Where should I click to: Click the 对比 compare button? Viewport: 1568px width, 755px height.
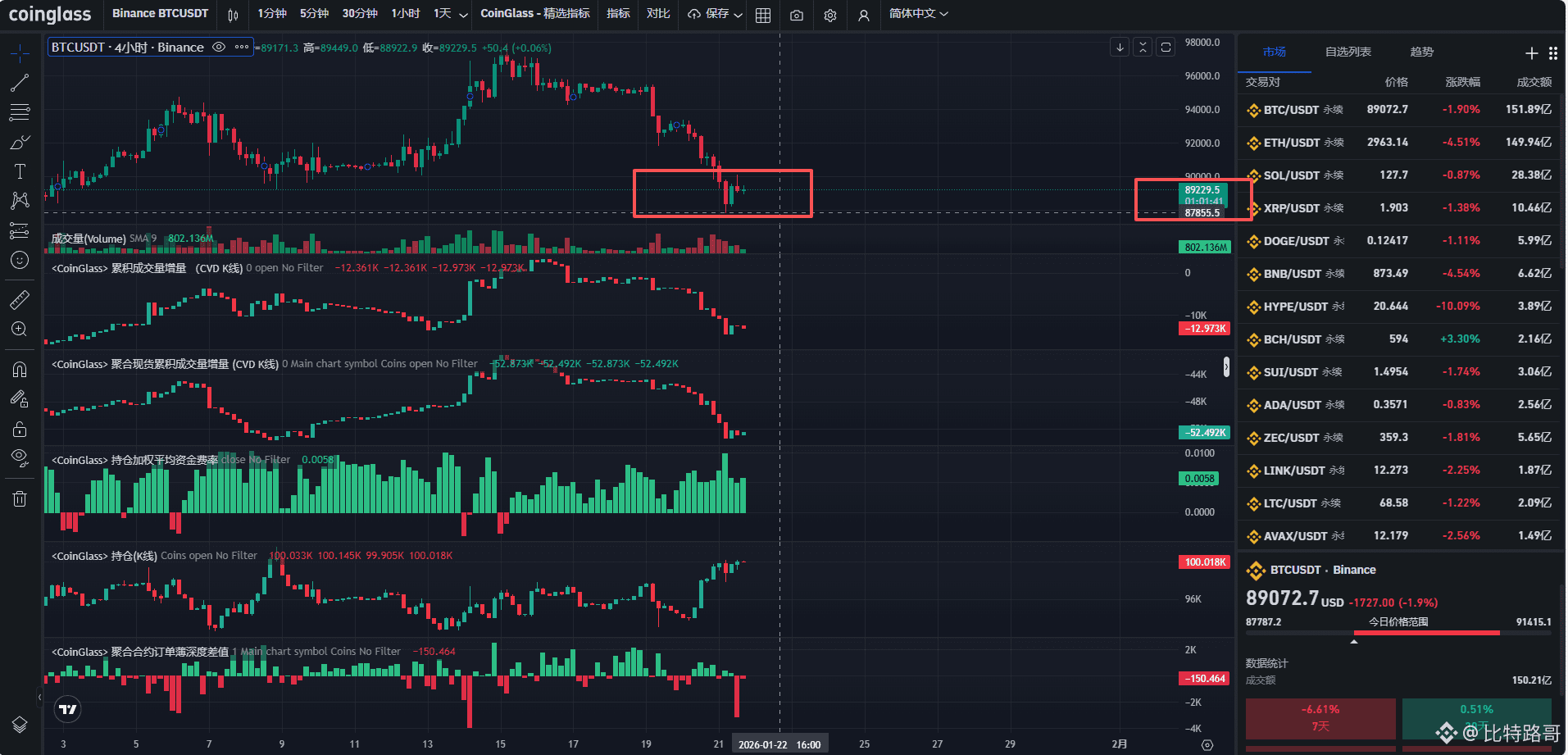[657, 15]
